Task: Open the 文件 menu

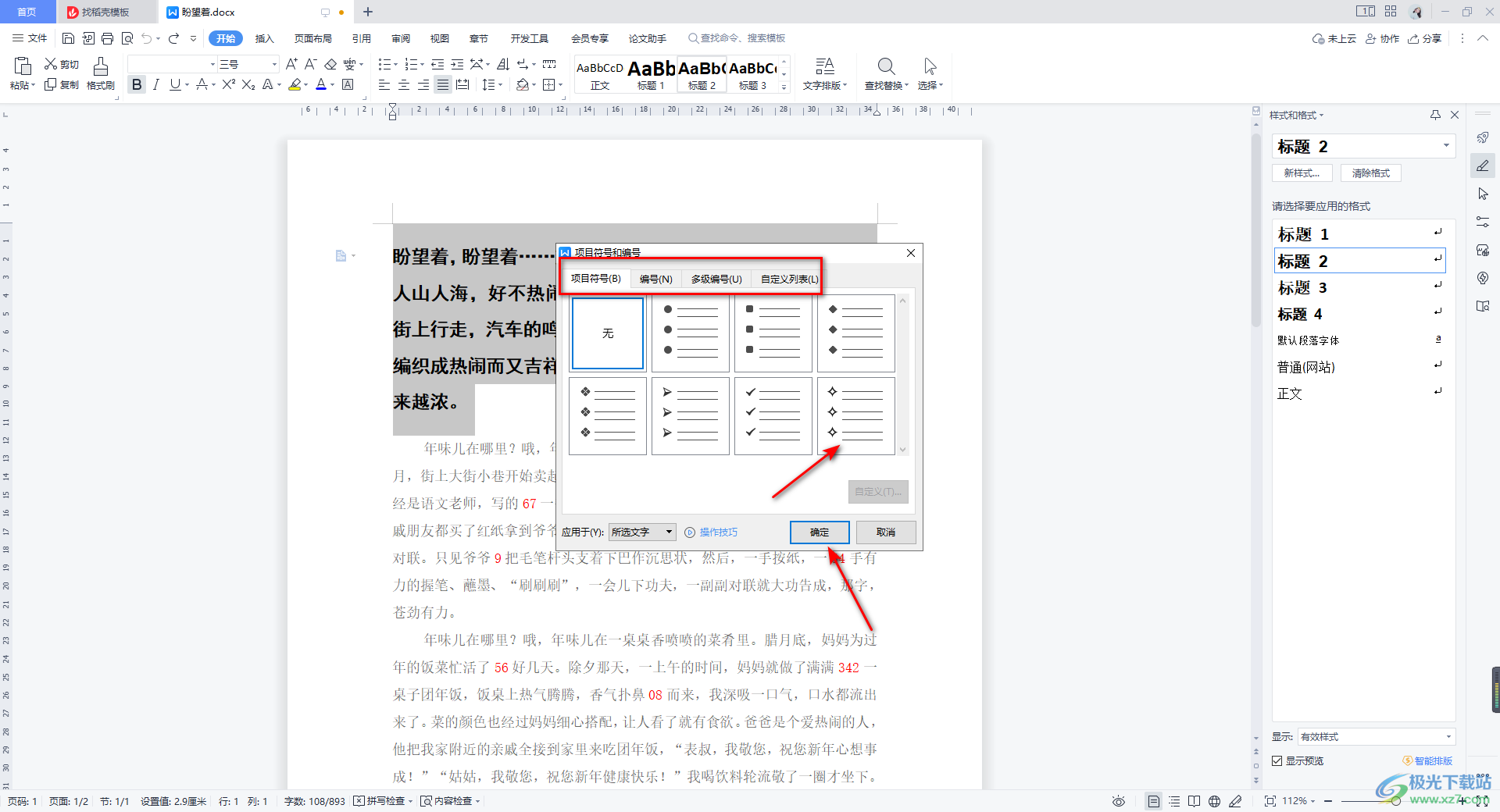Action: (30, 38)
